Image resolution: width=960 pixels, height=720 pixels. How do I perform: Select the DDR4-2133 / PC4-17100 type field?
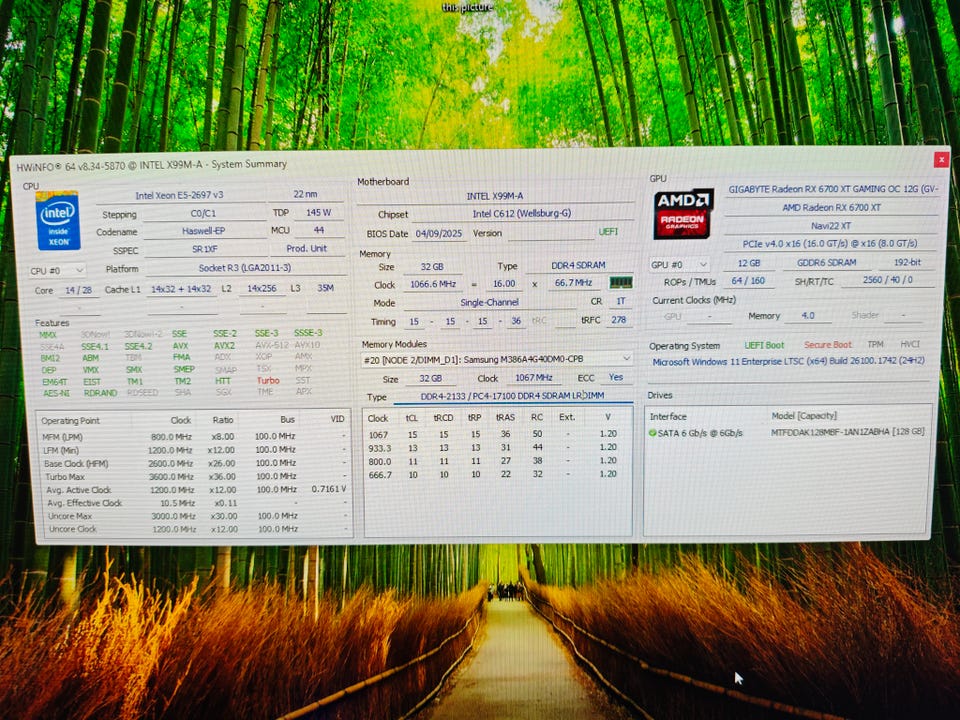pos(512,396)
